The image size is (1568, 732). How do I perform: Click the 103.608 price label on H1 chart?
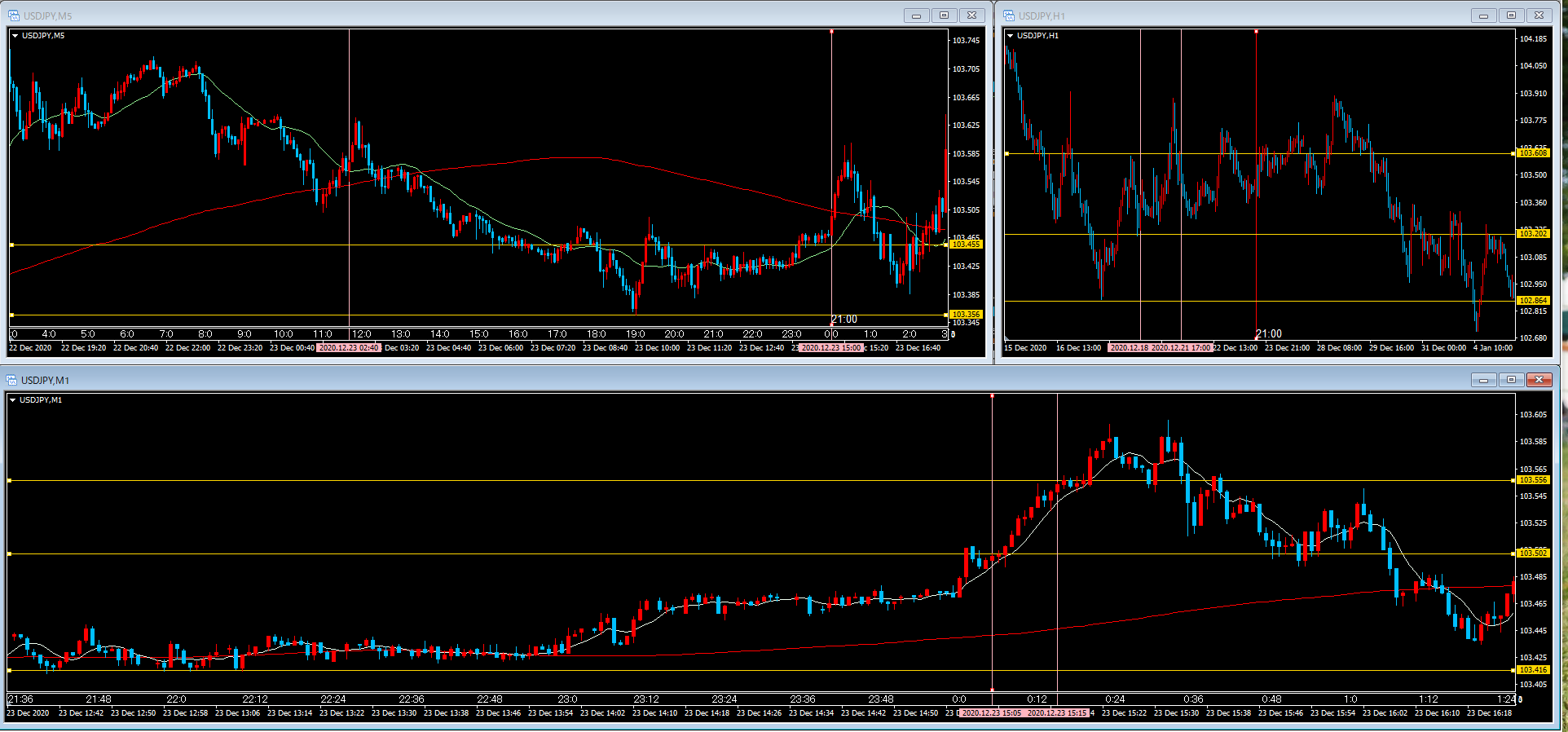tap(1533, 153)
